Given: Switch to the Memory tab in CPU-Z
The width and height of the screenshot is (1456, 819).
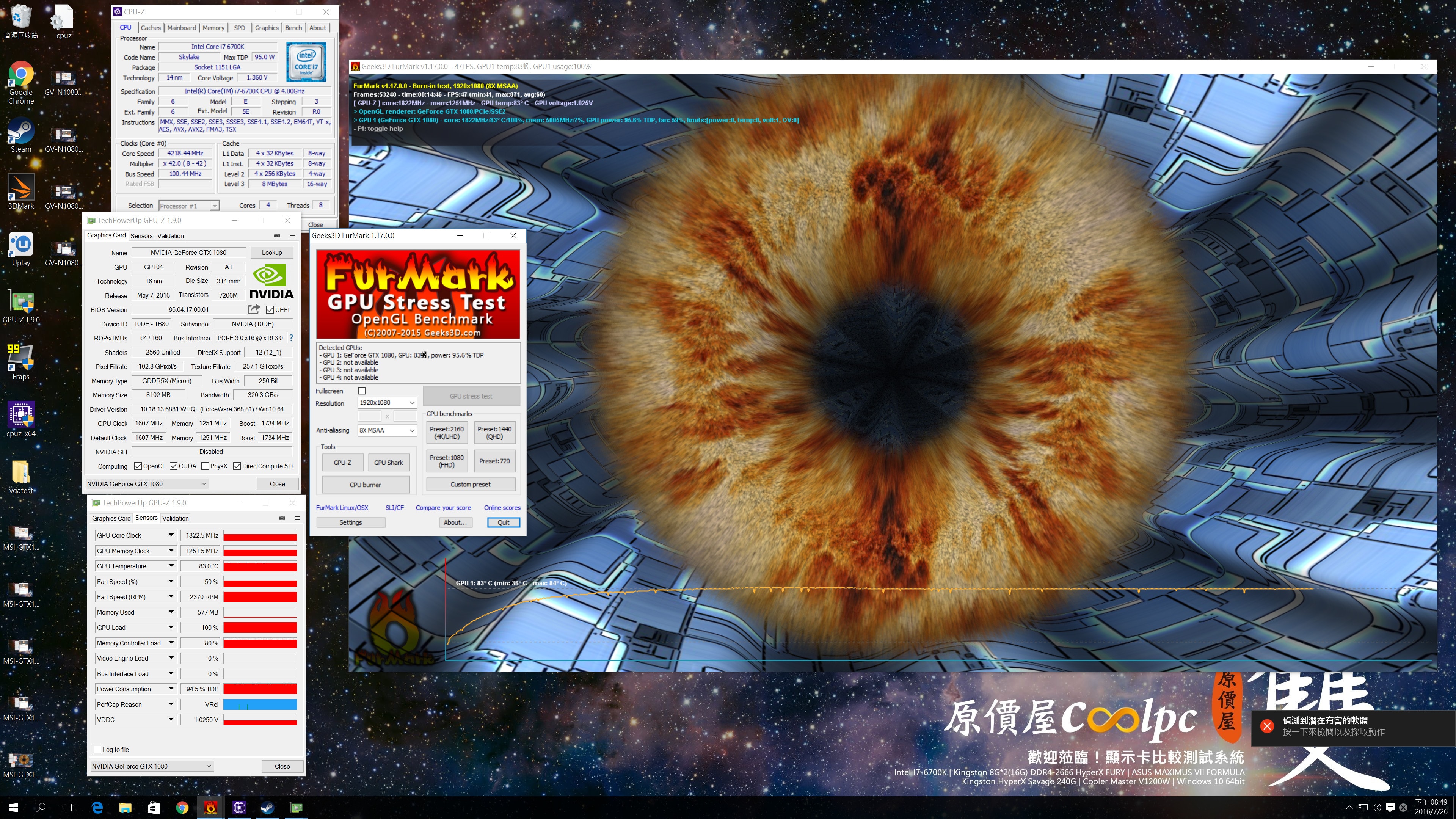Looking at the screenshot, I should coord(213,28).
